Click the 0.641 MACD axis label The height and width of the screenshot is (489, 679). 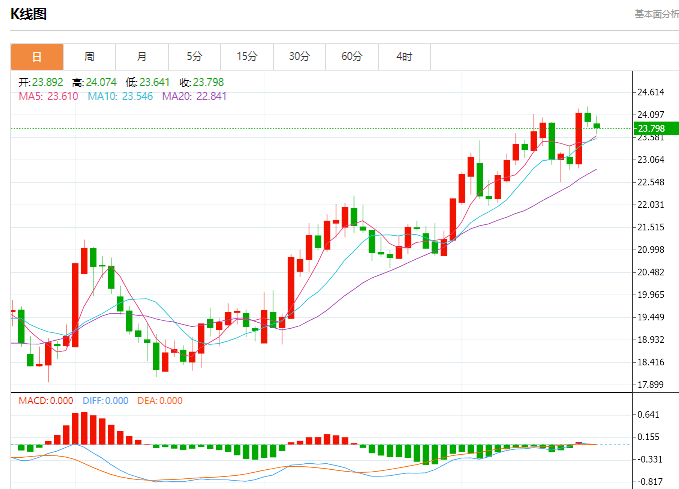click(648, 415)
